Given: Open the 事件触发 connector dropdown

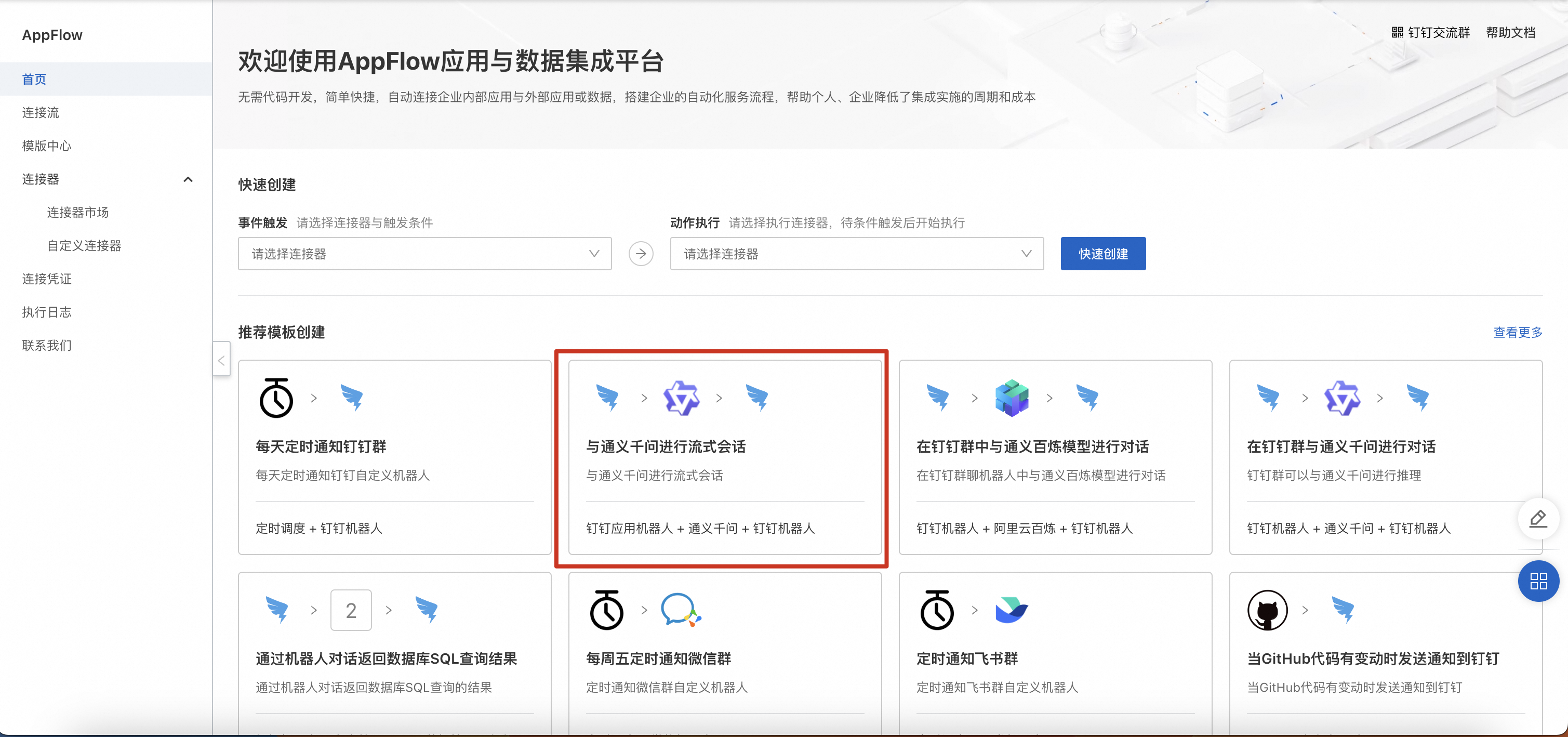Looking at the screenshot, I should (x=424, y=254).
